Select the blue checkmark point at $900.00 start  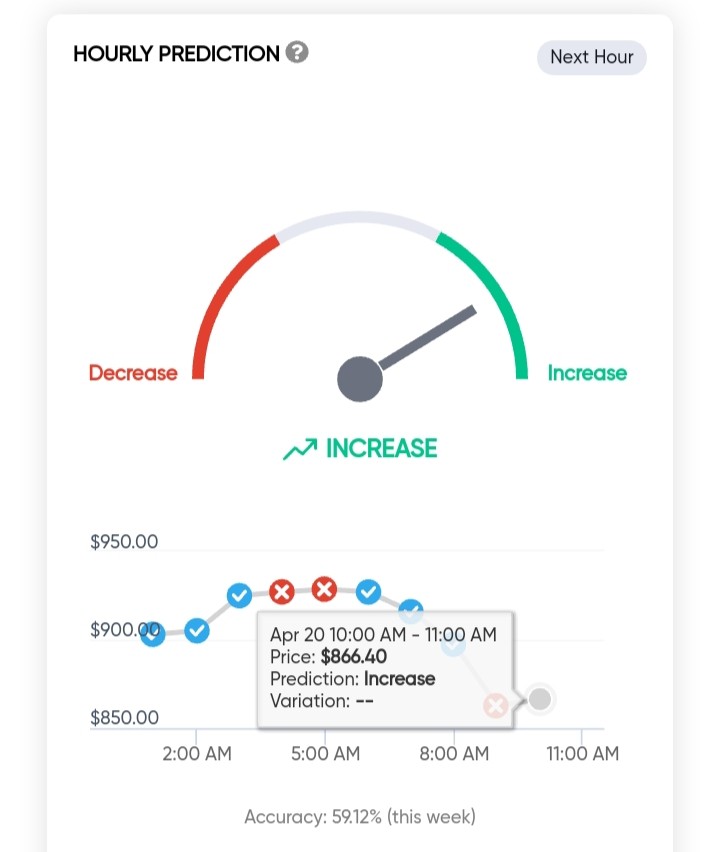(153, 634)
